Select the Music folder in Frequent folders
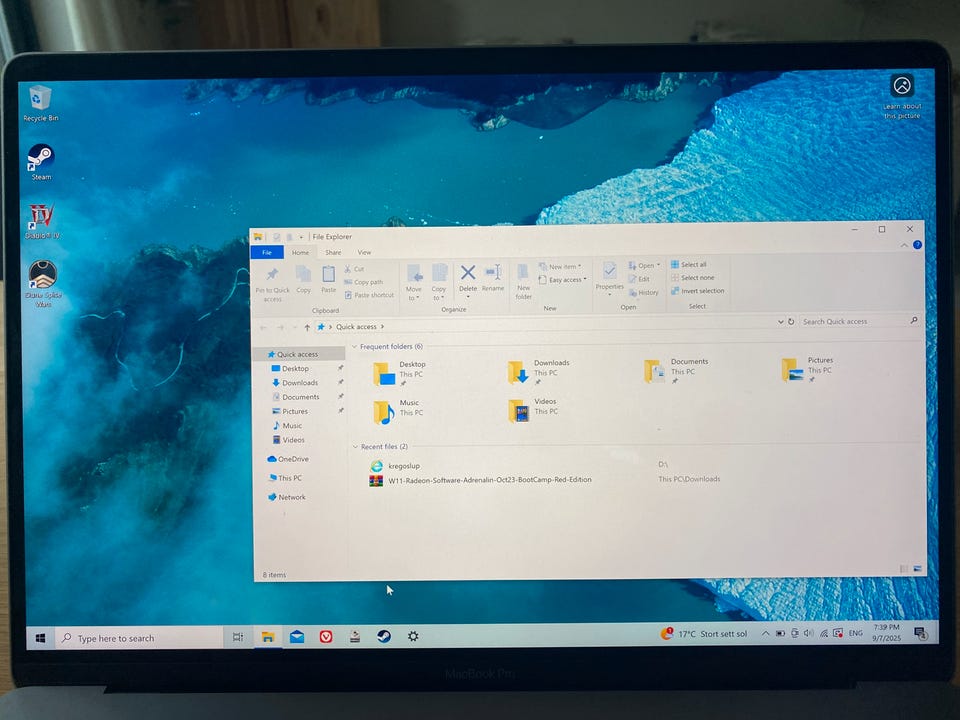960x720 pixels. click(x=398, y=411)
